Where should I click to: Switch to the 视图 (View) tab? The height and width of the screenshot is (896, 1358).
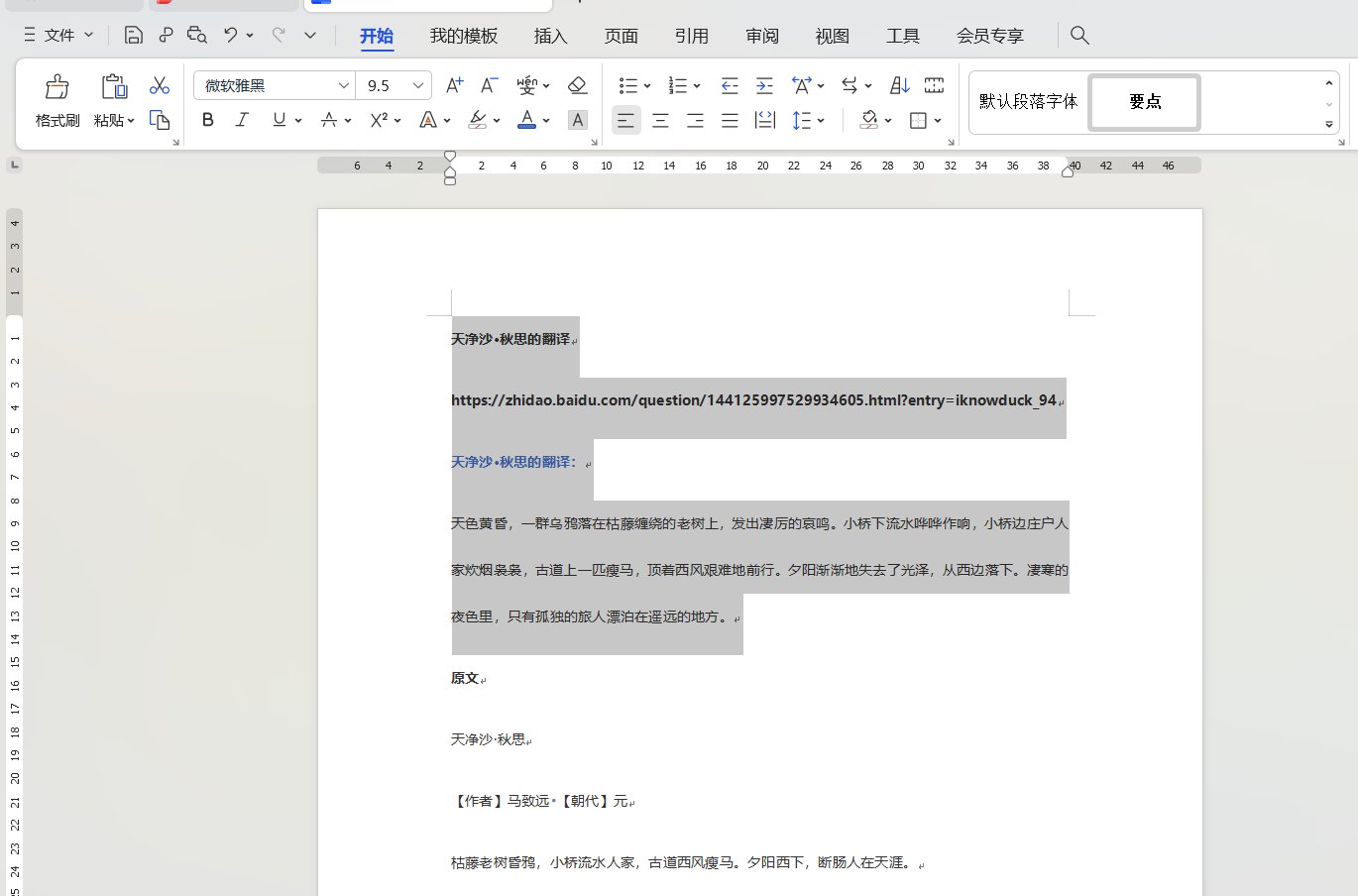(x=833, y=36)
